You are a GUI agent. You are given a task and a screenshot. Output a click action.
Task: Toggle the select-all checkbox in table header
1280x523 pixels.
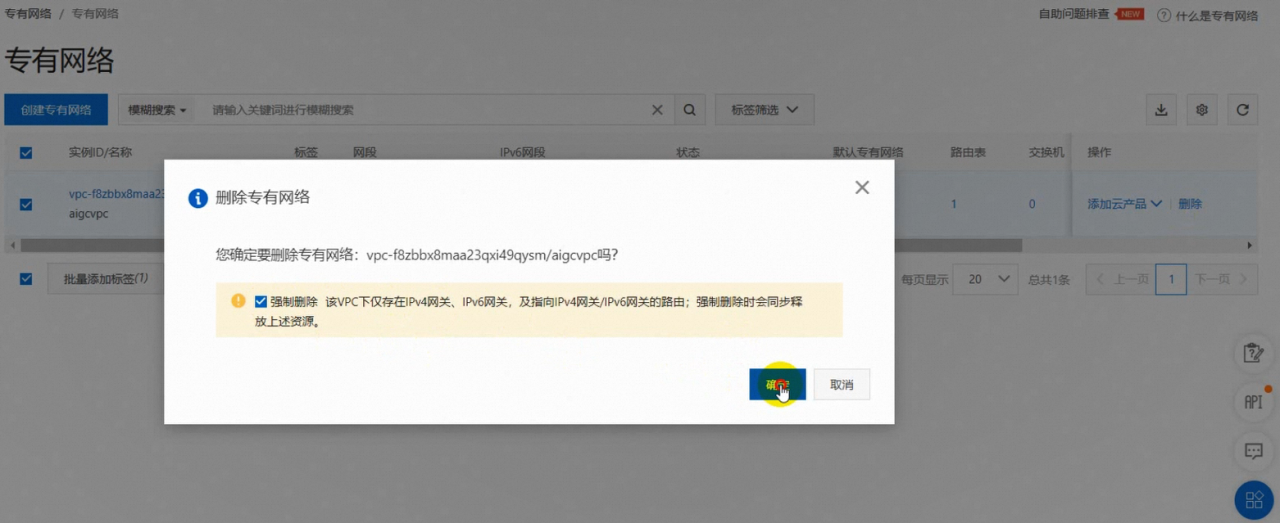click(x=26, y=153)
